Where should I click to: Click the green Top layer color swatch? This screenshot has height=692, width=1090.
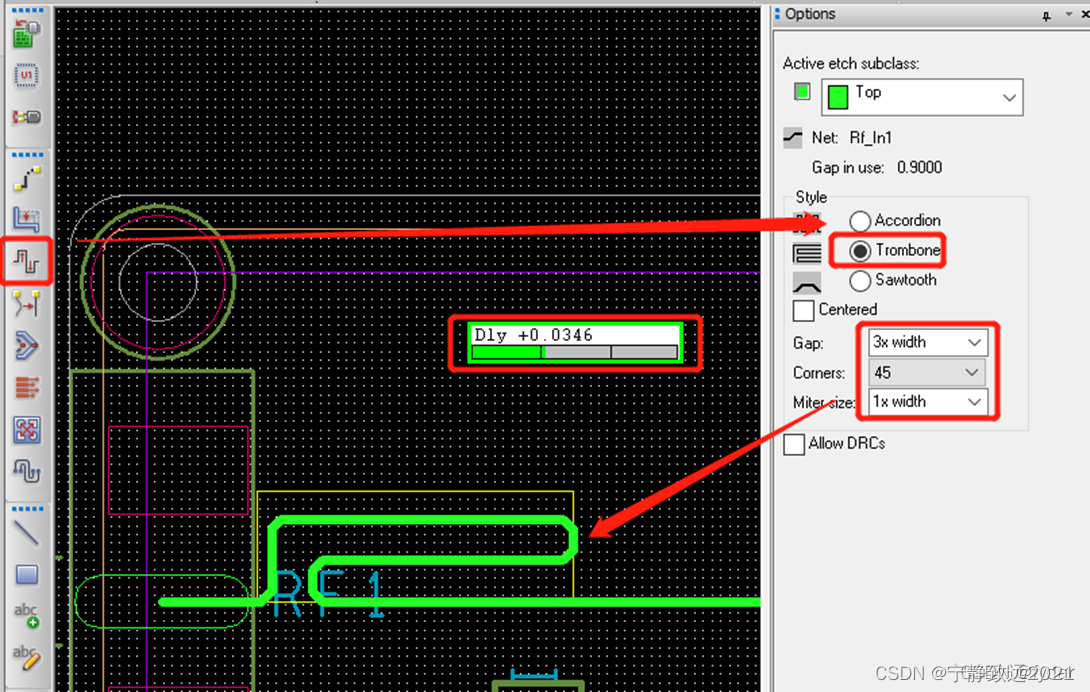tap(838, 97)
